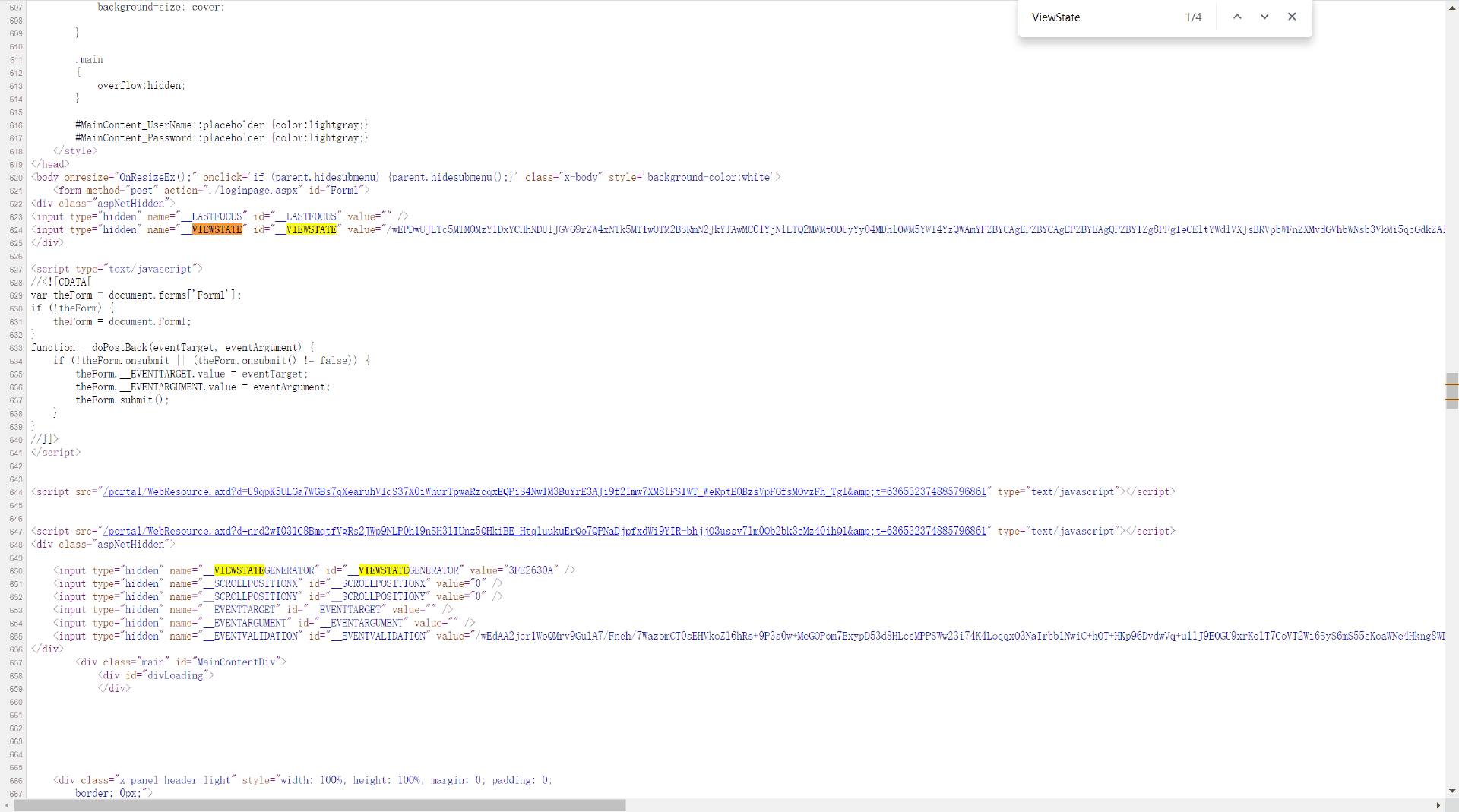Click the scroll right arrow
The height and width of the screenshot is (812, 1459).
pyautogui.click(x=1438, y=805)
